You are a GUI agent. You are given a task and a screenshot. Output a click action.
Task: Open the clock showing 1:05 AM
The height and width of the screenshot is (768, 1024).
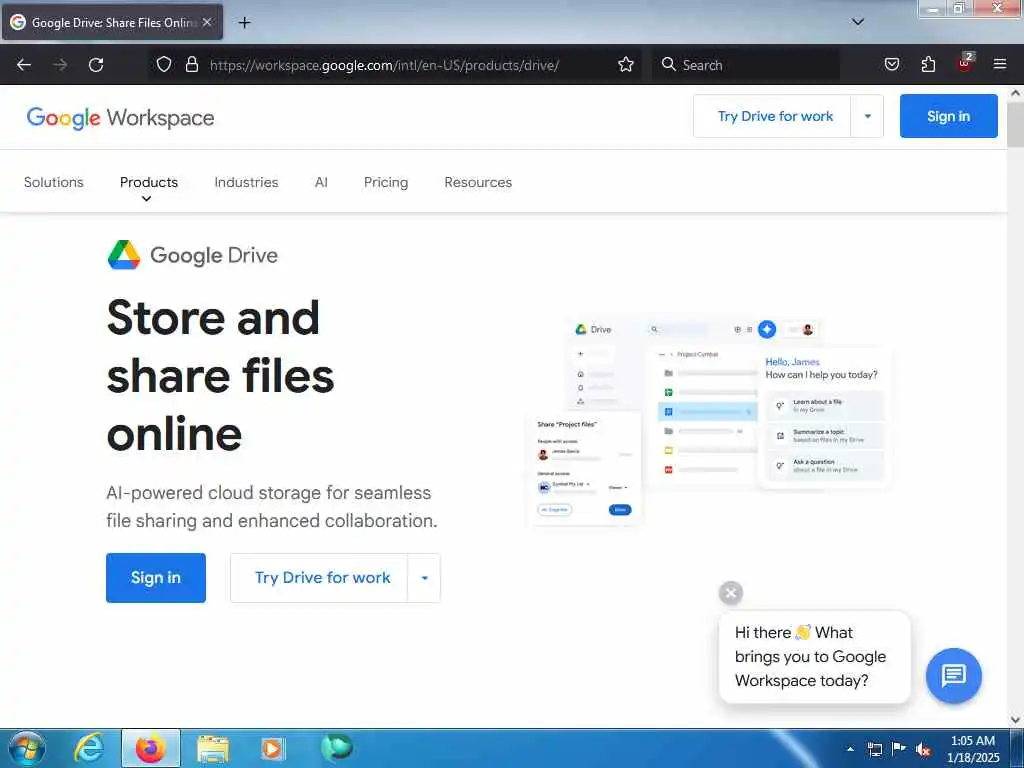(x=973, y=749)
